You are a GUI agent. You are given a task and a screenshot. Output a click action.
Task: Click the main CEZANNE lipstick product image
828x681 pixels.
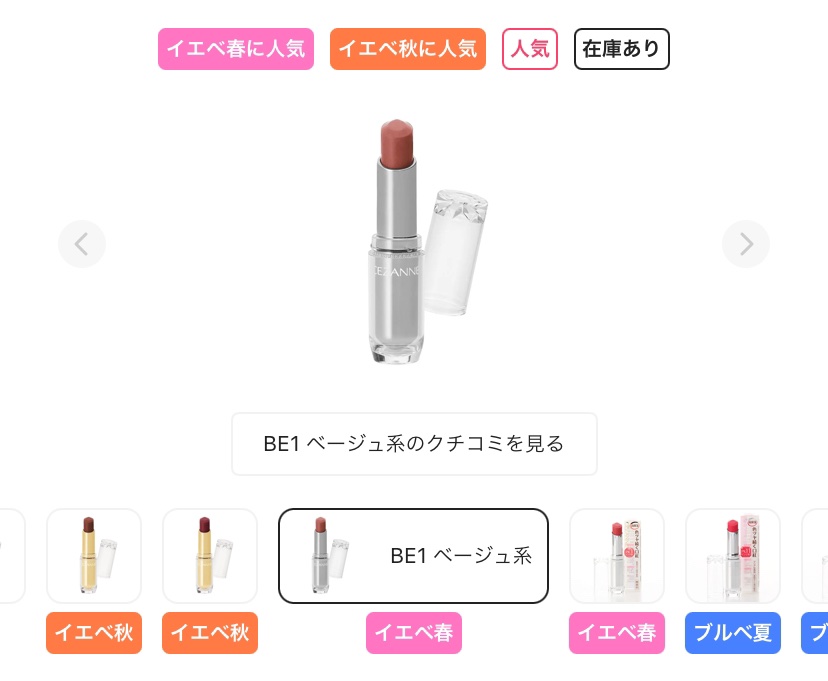pyautogui.click(x=425, y=242)
